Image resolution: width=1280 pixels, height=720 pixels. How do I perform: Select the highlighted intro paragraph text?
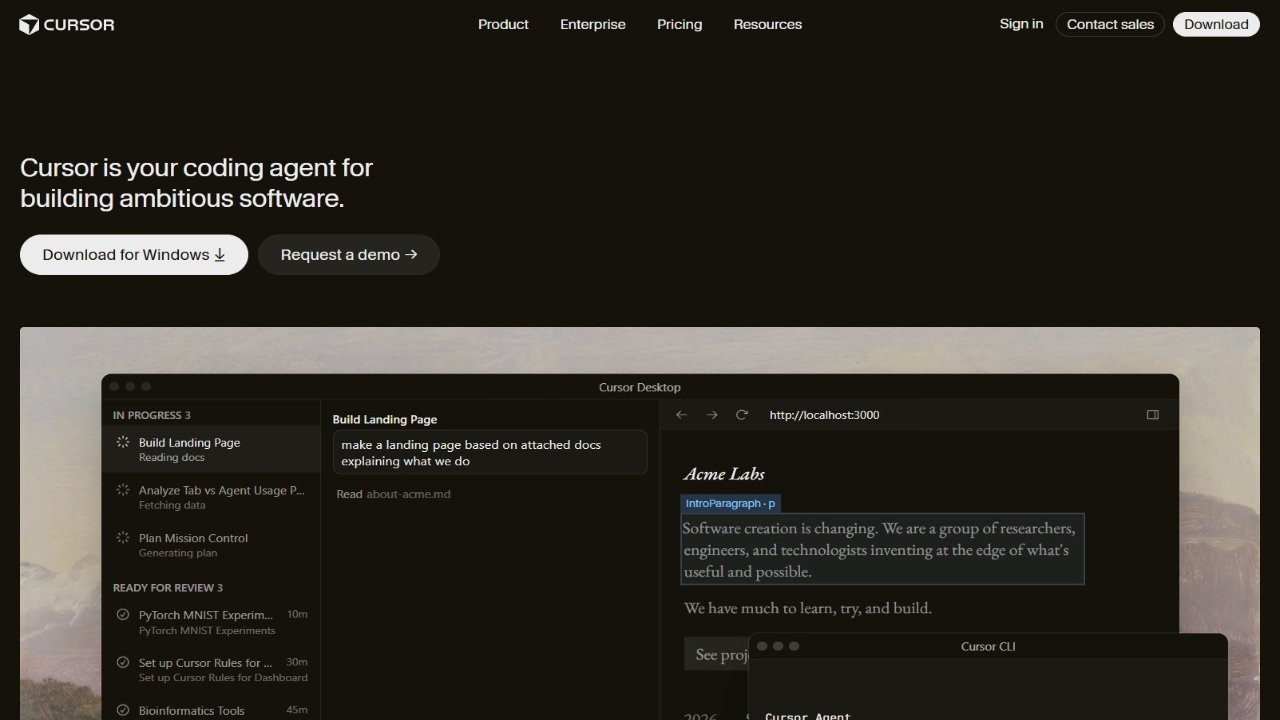click(882, 549)
